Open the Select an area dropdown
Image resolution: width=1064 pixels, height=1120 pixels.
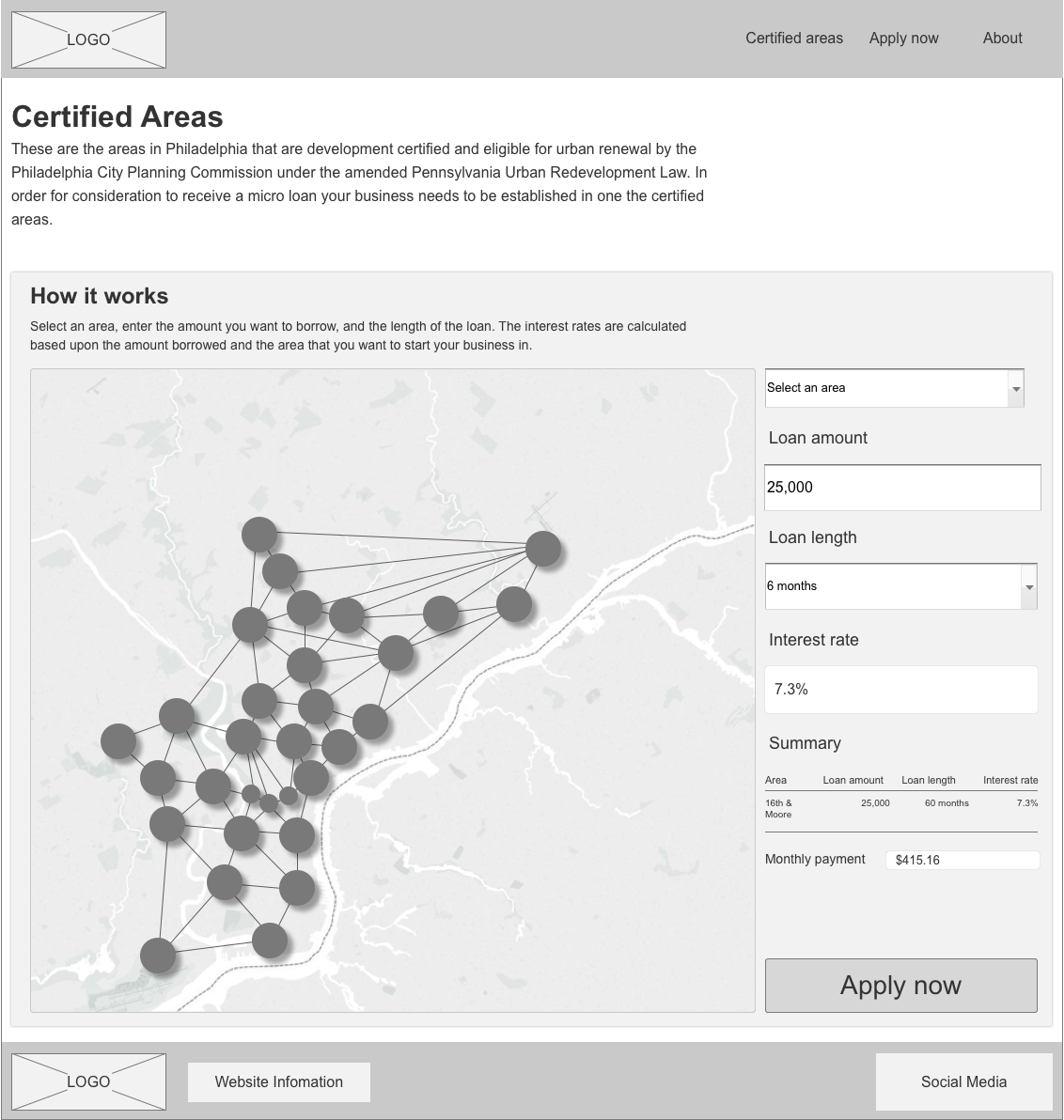pyautogui.click(x=894, y=388)
